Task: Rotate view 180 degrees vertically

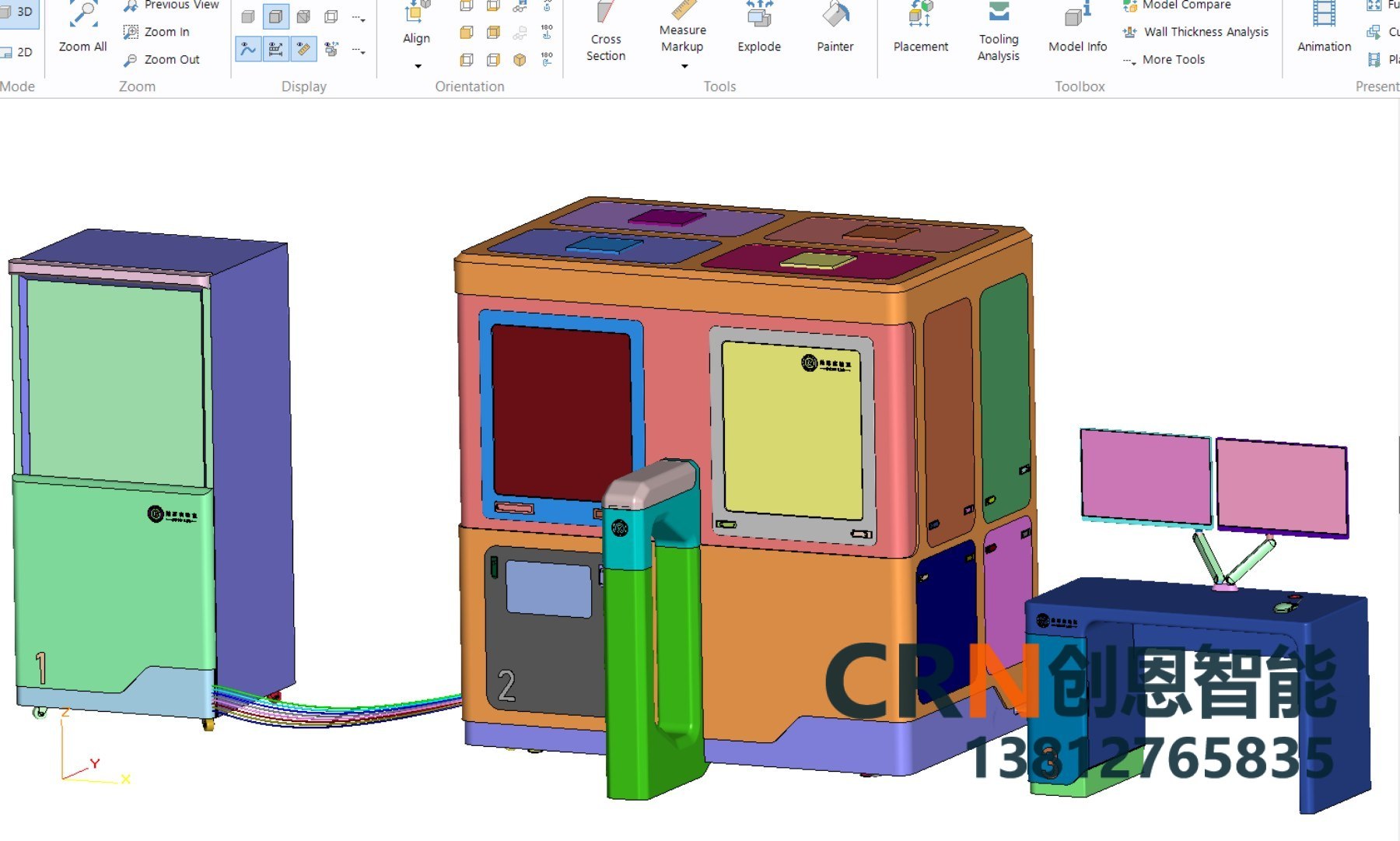Action: point(547,32)
